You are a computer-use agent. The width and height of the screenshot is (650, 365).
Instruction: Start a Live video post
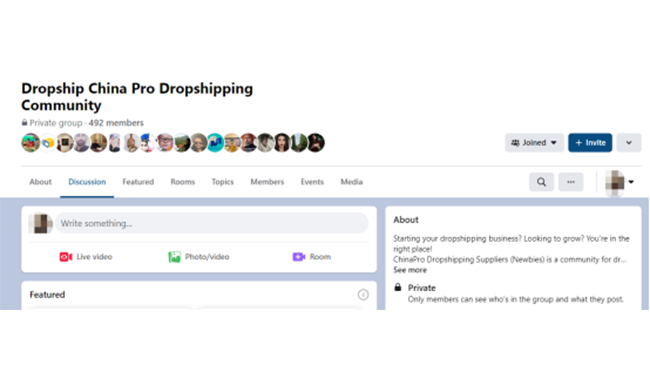tap(86, 257)
